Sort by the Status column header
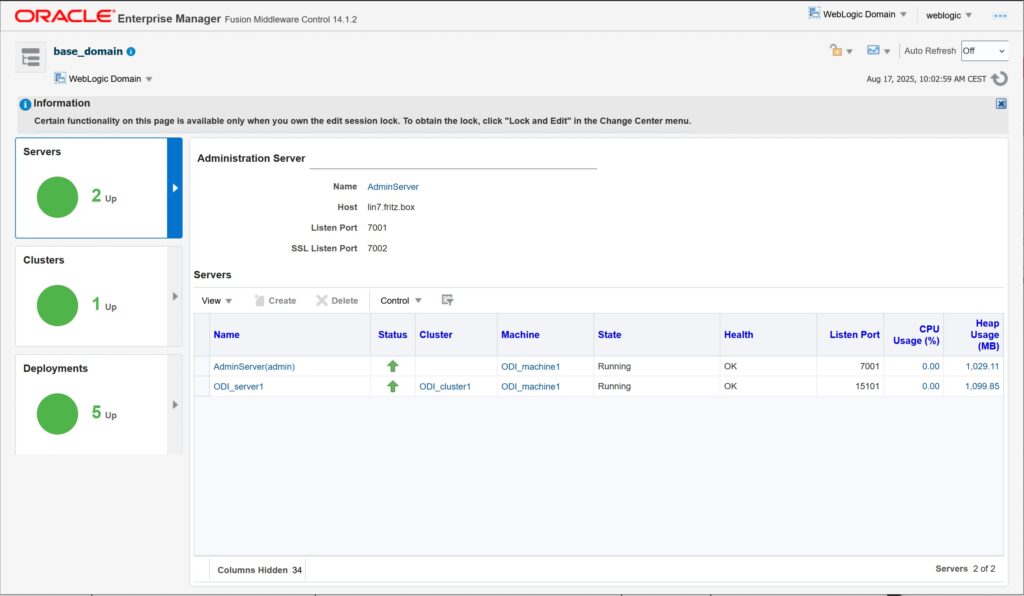This screenshot has width=1024, height=596. coord(392,335)
